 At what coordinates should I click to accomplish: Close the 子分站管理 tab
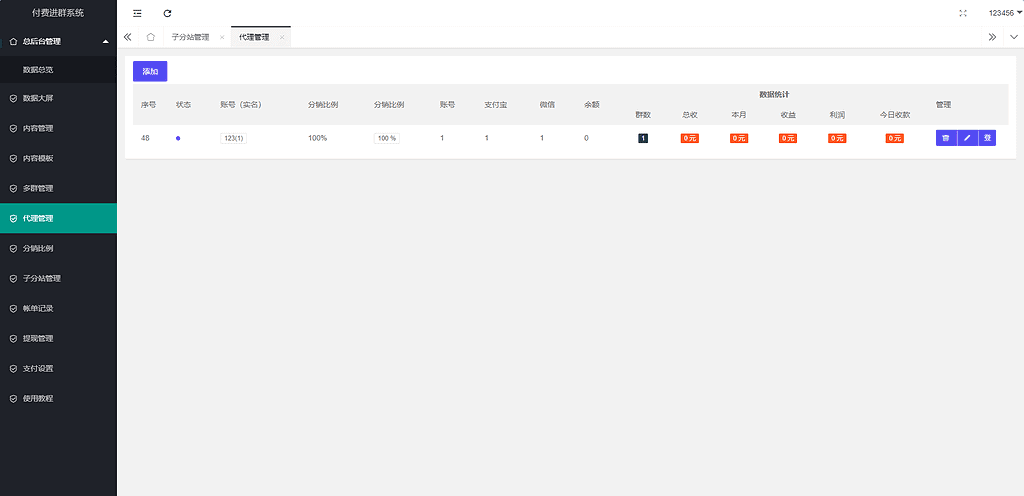click(x=221, y=37)
